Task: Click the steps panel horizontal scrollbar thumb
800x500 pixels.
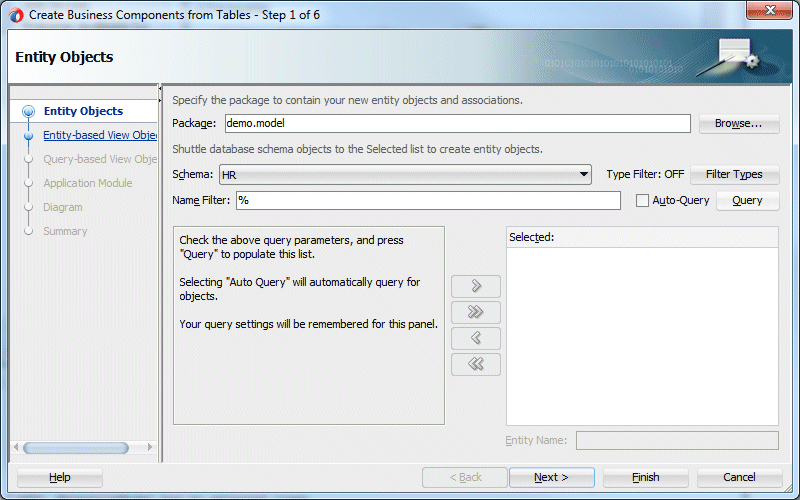Action: click(x=76, y=448)
